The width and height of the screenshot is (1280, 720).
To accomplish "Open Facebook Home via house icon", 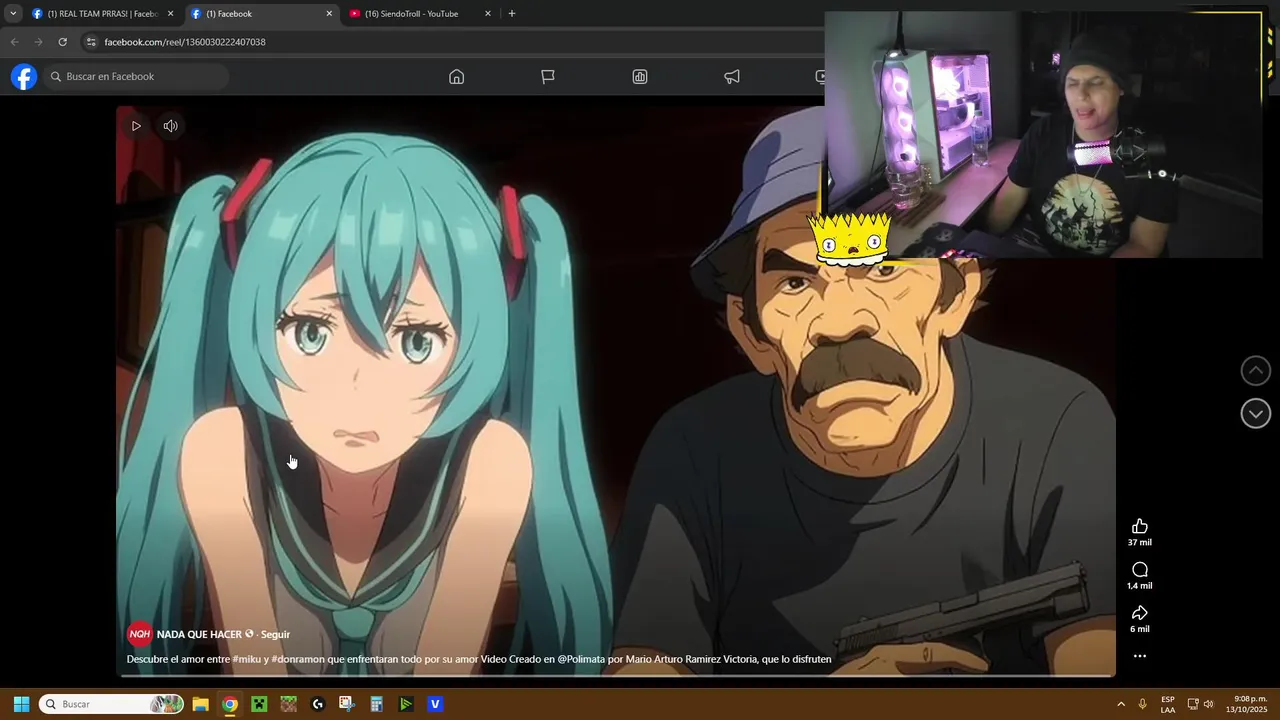I will click(456, 77).
